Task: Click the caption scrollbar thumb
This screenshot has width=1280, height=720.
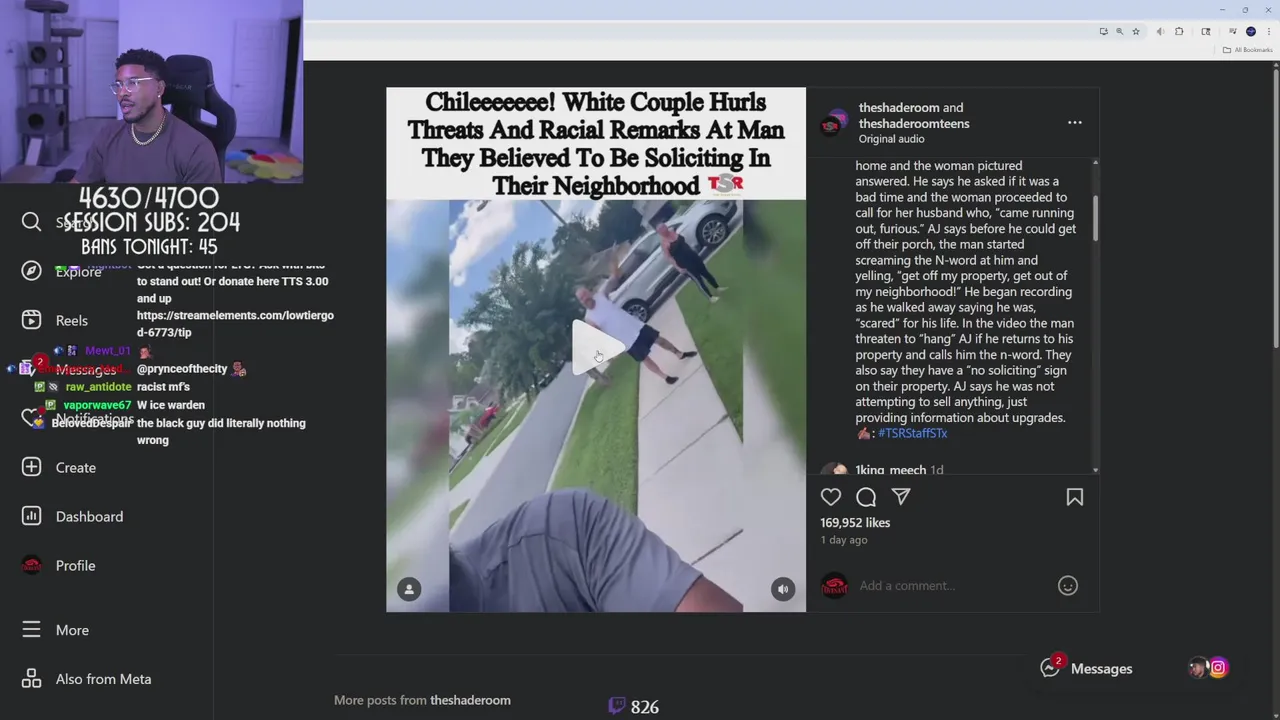Action: [1095, 218]
